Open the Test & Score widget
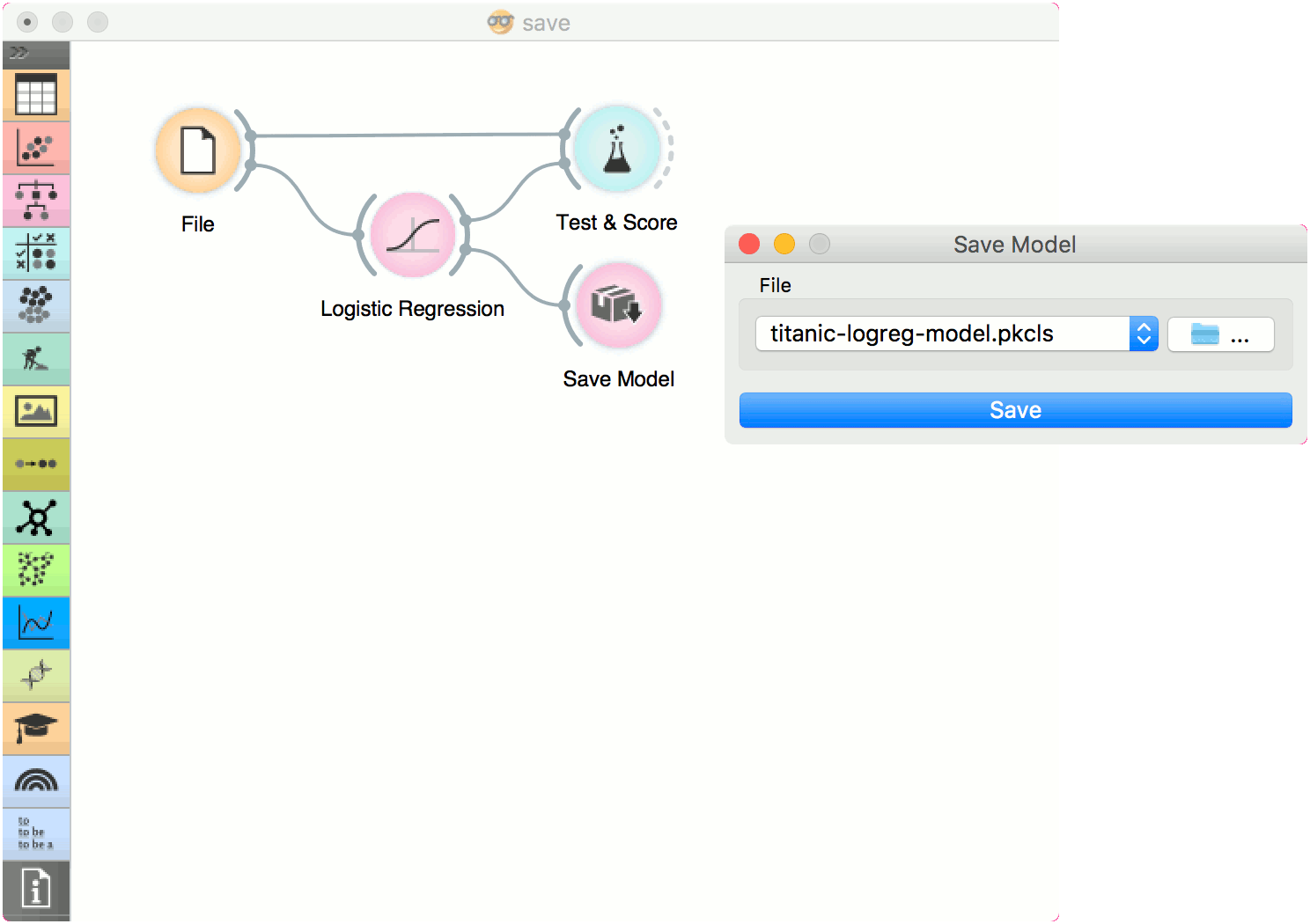Viewport: 1310px width, 924px height. (x=617, y=149)
